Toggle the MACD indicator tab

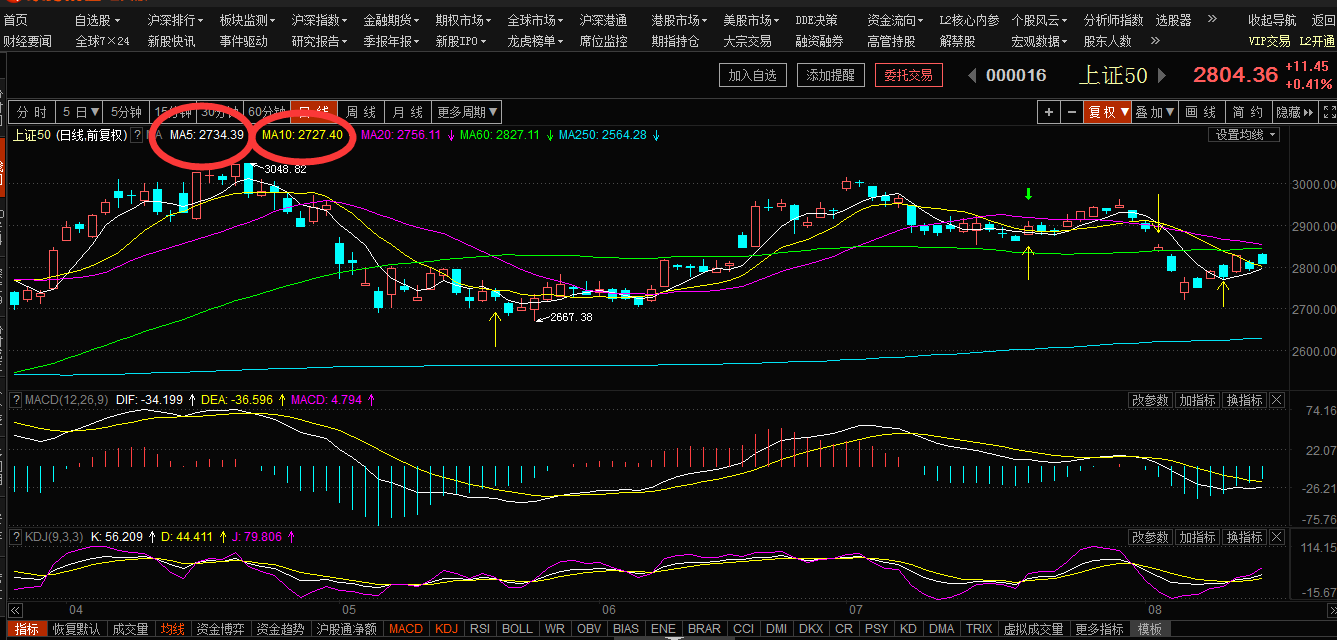[406, 629]
